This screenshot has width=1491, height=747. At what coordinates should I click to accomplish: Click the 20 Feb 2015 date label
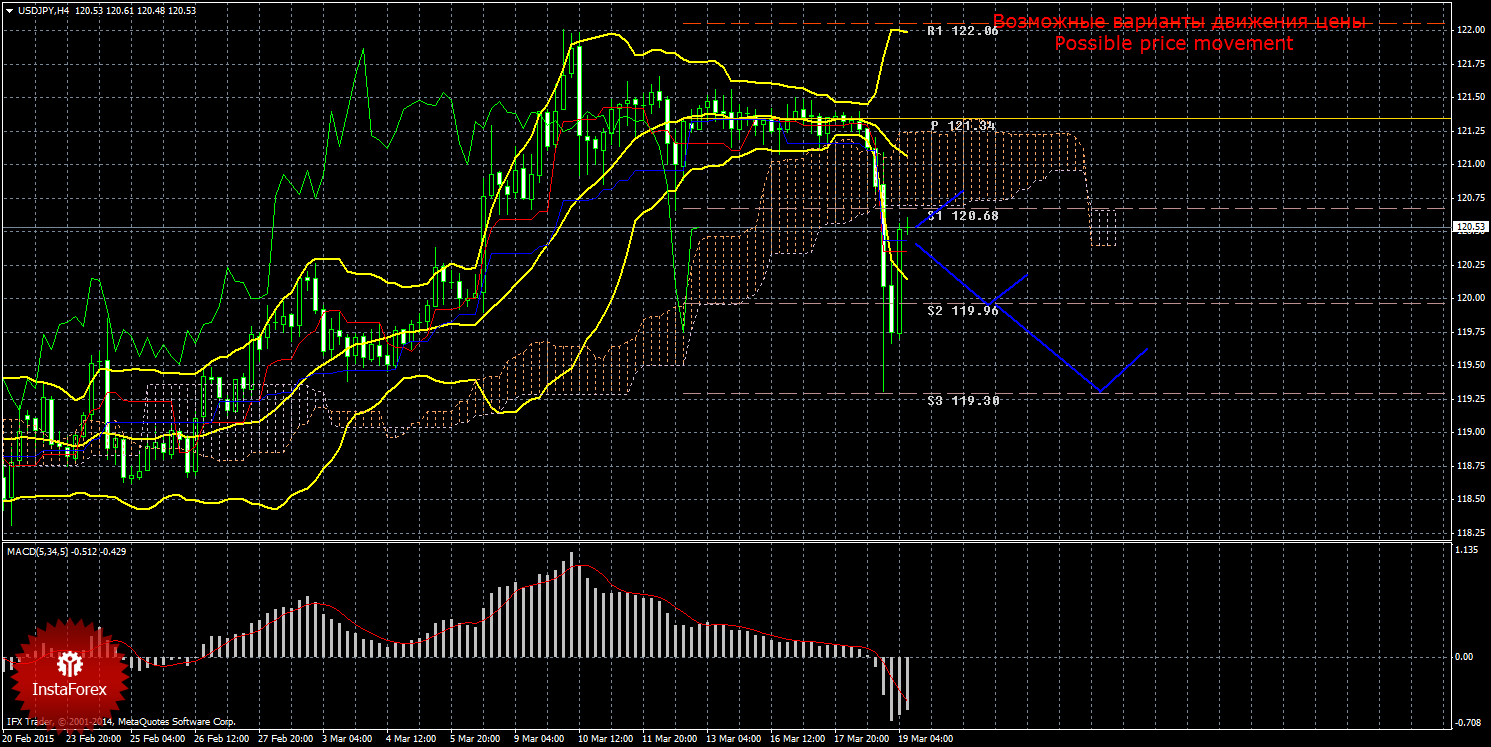click(x=27, y=739)
